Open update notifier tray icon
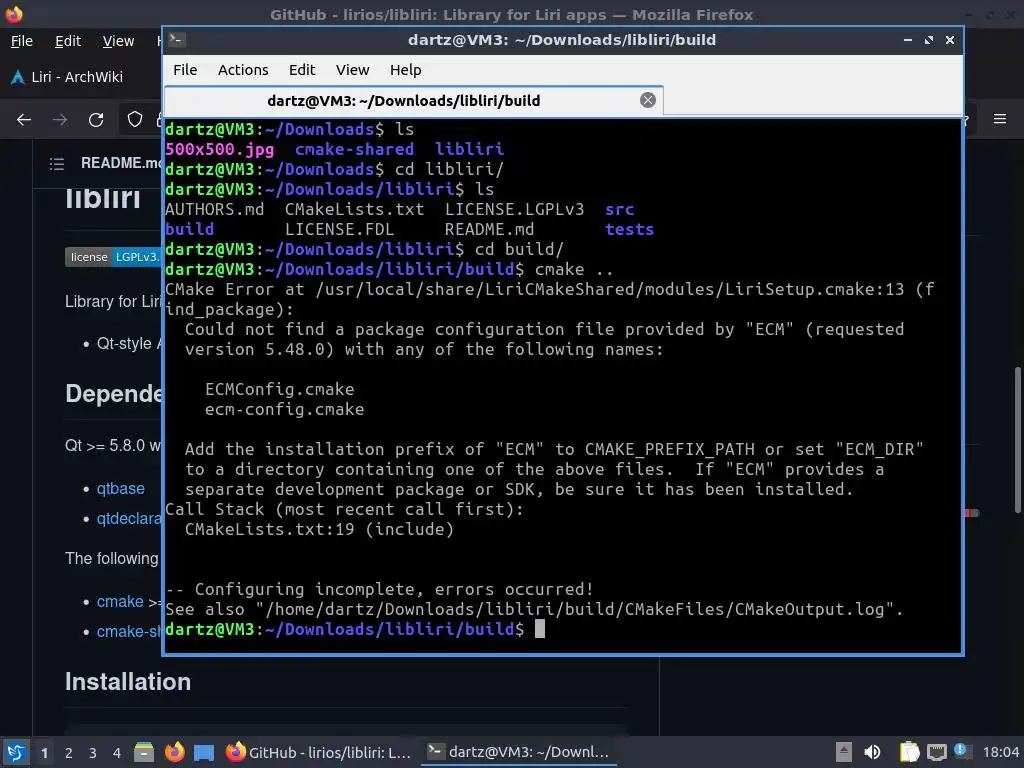The height and width of the screenshot is (768, 1024). click(x=963, y=751)
